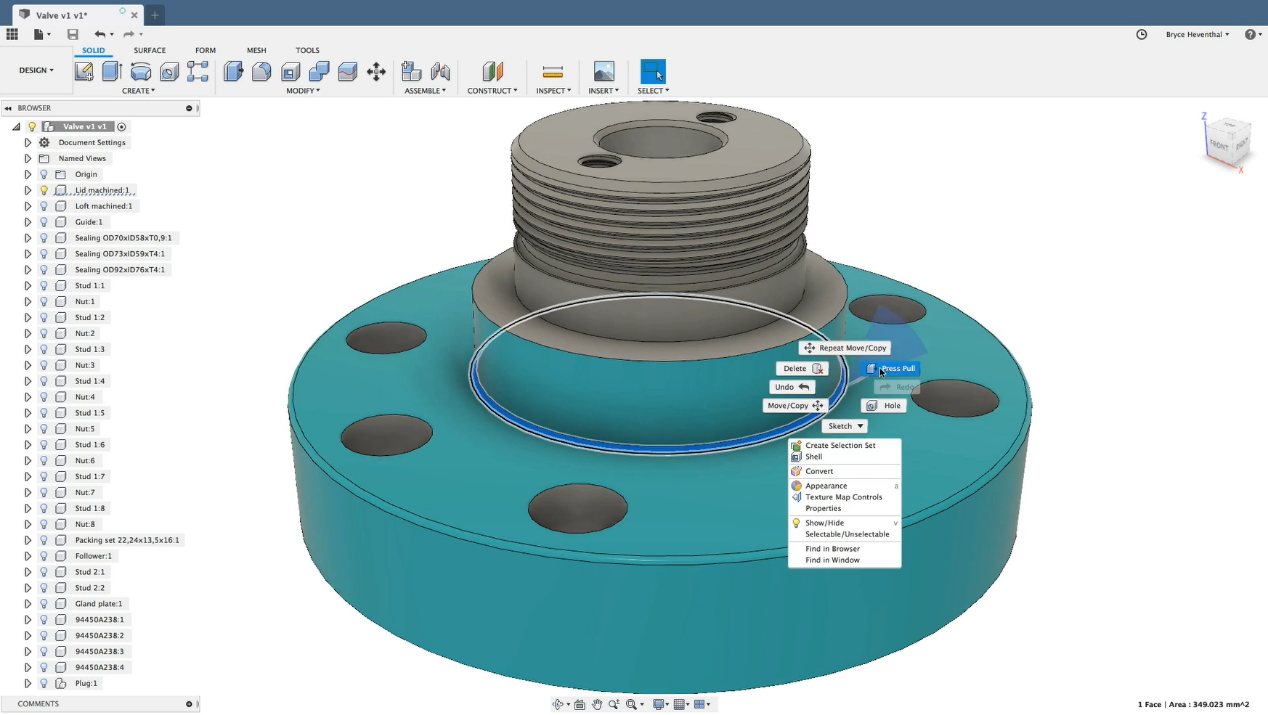This screenshot has height=715, width=1268.
Task: Expand the Origin folder in the browser
Action: click(27, 174)
